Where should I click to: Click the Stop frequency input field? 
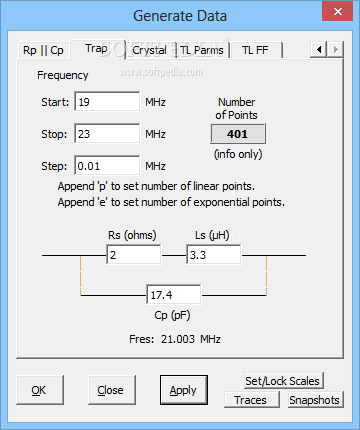(107, 134)
